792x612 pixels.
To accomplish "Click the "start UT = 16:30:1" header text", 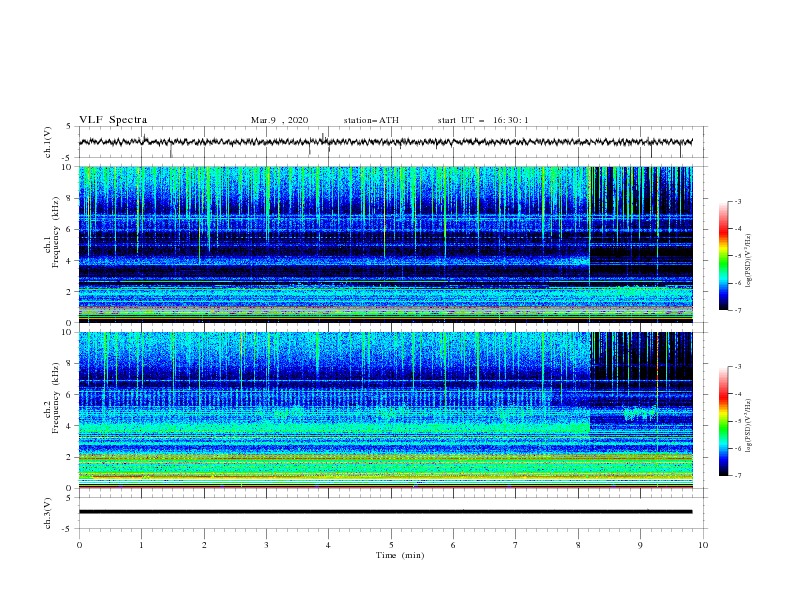I will [x=483, y=120].
